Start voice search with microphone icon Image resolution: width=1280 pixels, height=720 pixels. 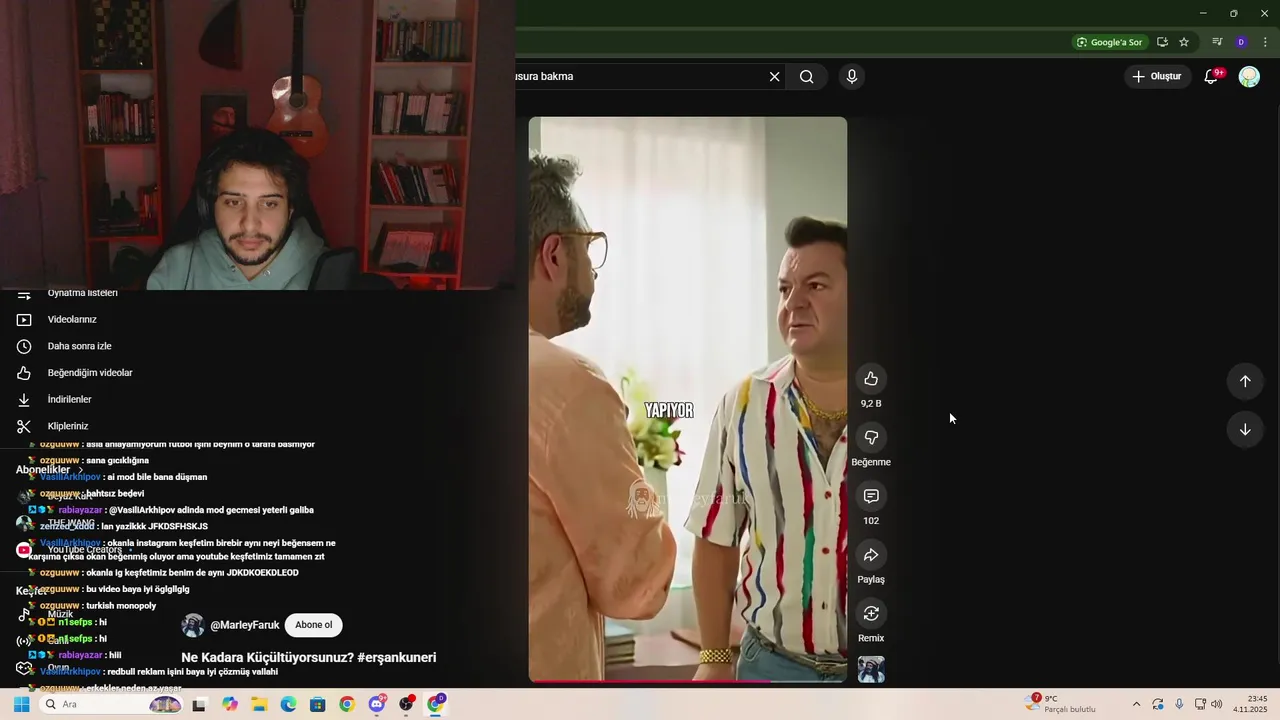click(x=852, y=77)
